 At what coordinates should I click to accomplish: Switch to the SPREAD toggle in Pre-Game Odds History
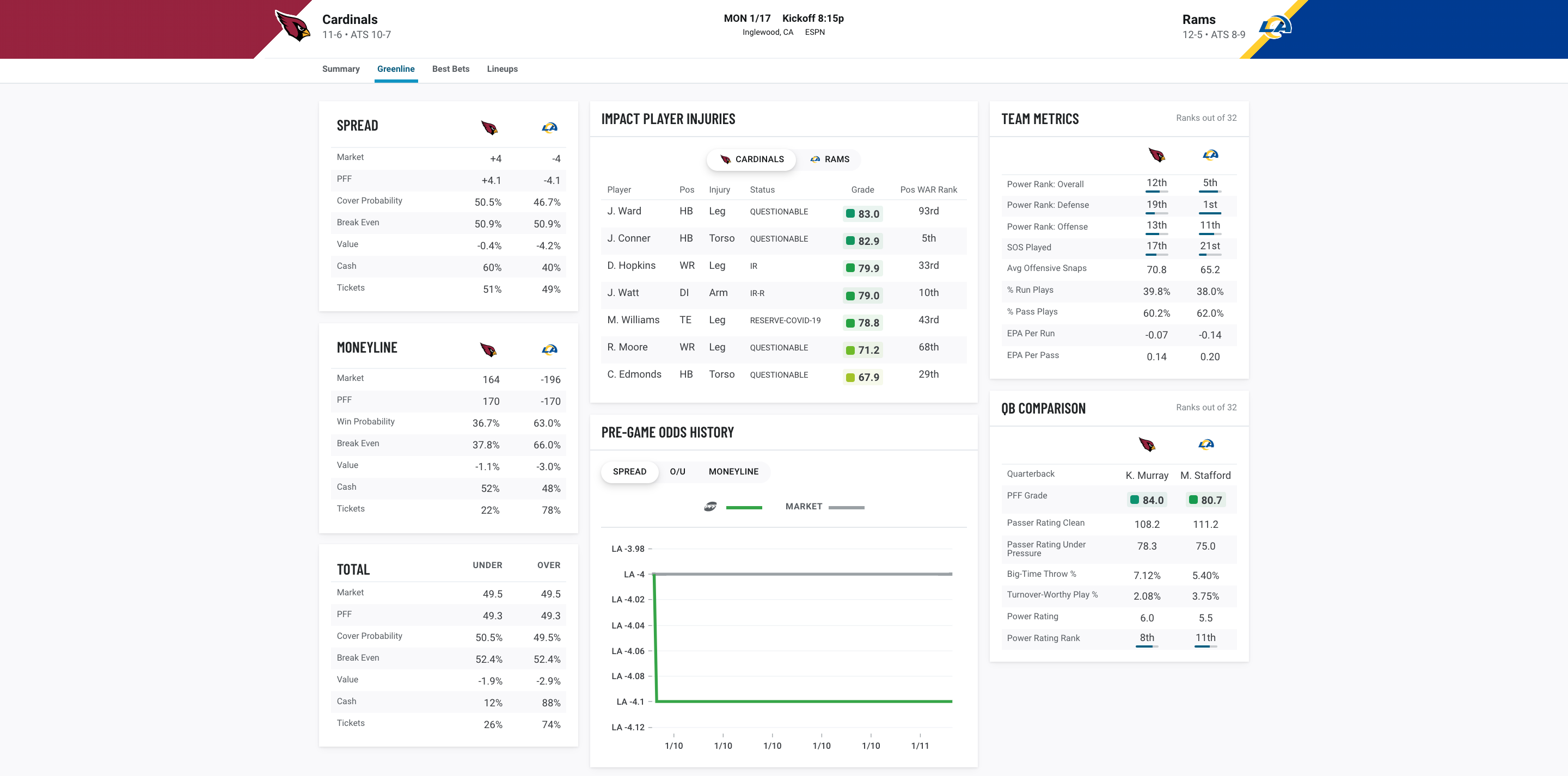pyautogui.click(x=630, y=471)
